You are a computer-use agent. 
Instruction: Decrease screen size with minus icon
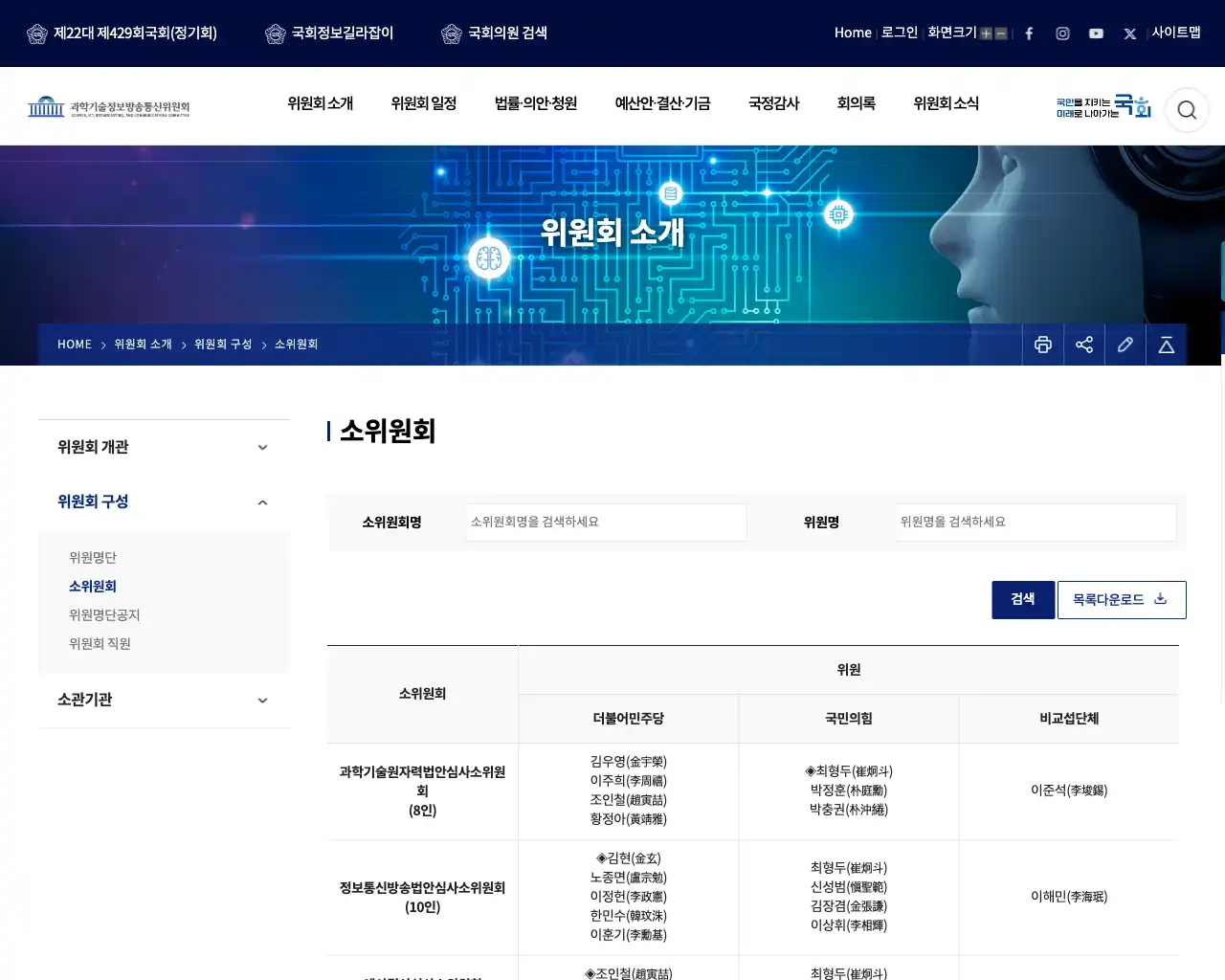coord(1001,33)
